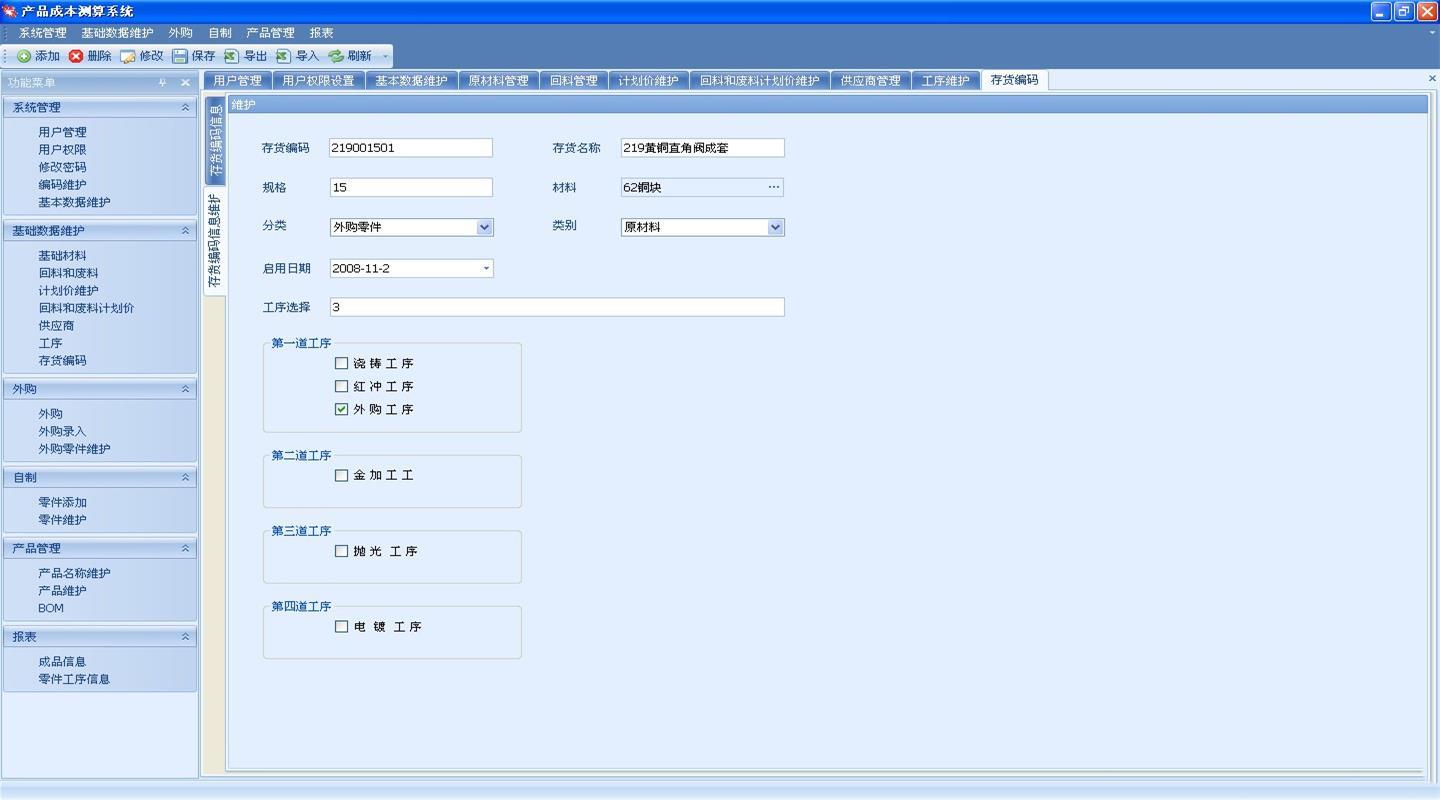Open BOM in the sidebar
Viewport: 1440px width, 800px height.
[51, 608]
